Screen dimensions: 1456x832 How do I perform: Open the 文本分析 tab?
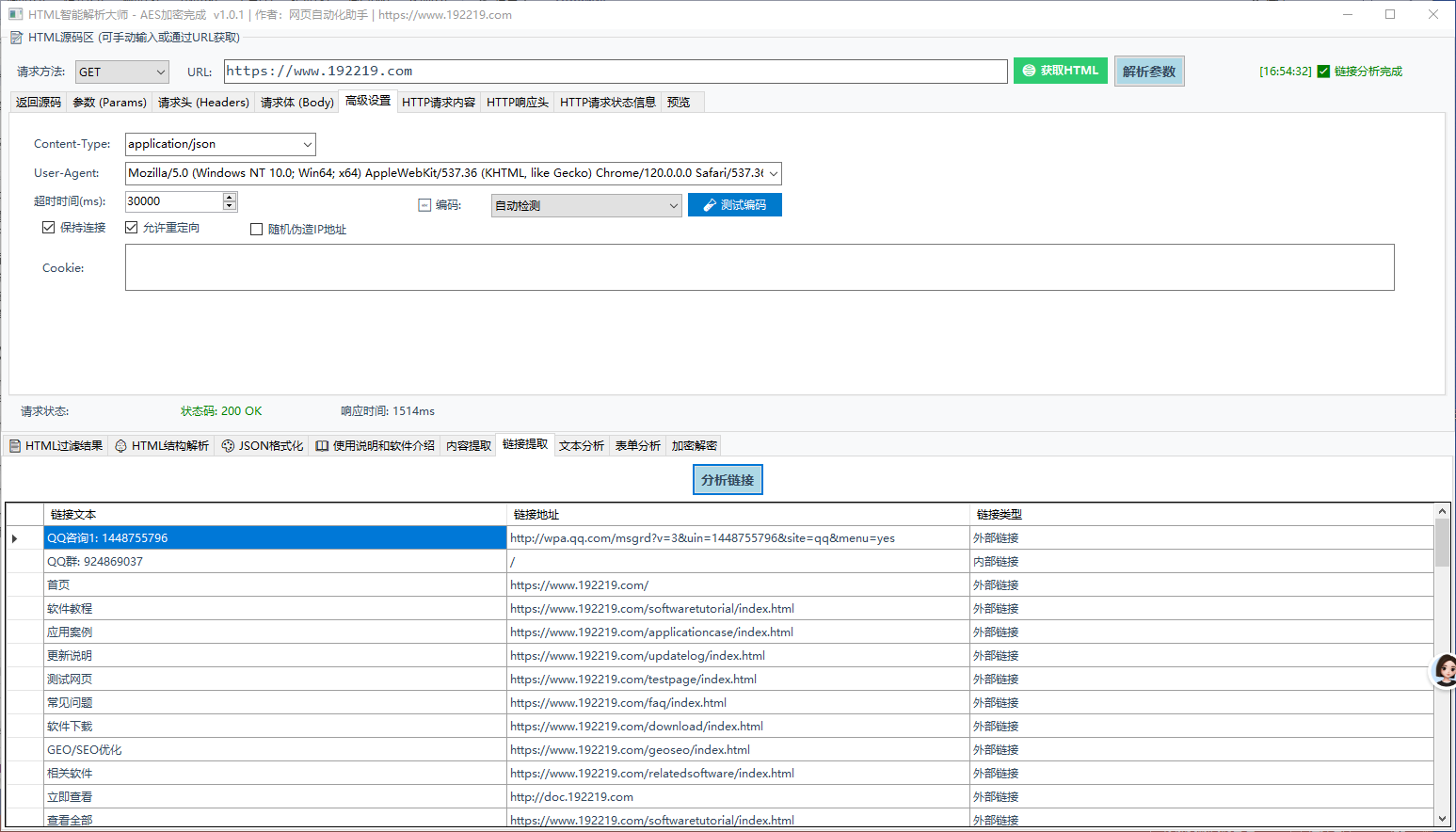point(581,446)
